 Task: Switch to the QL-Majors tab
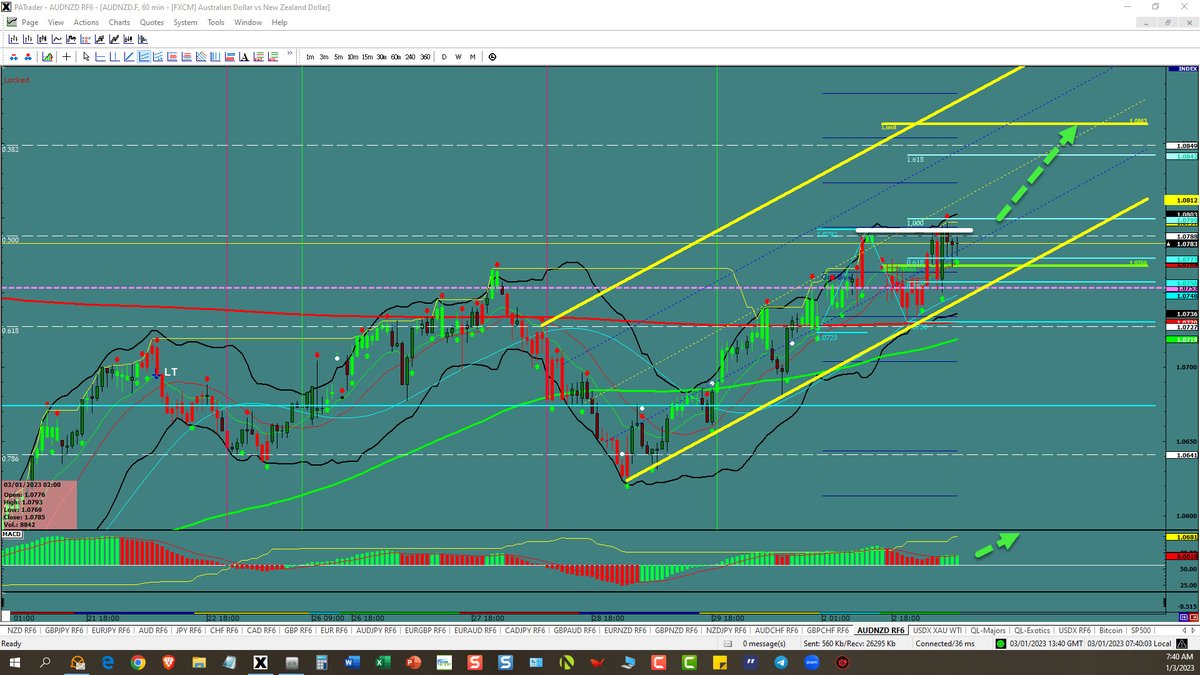tap(988, 631)
